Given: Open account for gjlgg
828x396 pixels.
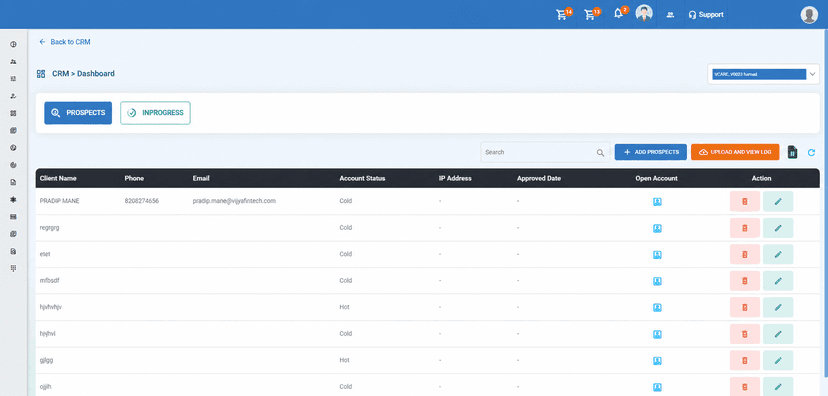Looking at the screenshot, I should pos(657,361).
